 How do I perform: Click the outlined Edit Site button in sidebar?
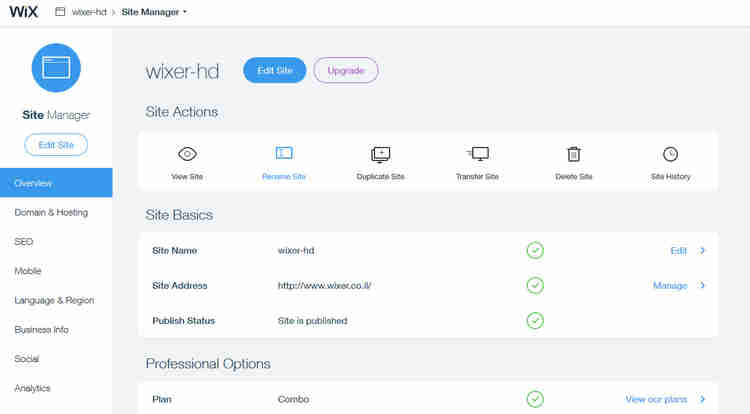pos(56,145)
